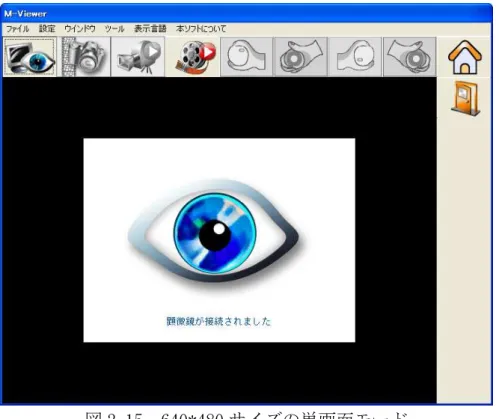Screen dimensions: 499x419
Task: Open the ファイル menu
Action: coord(18,29)
